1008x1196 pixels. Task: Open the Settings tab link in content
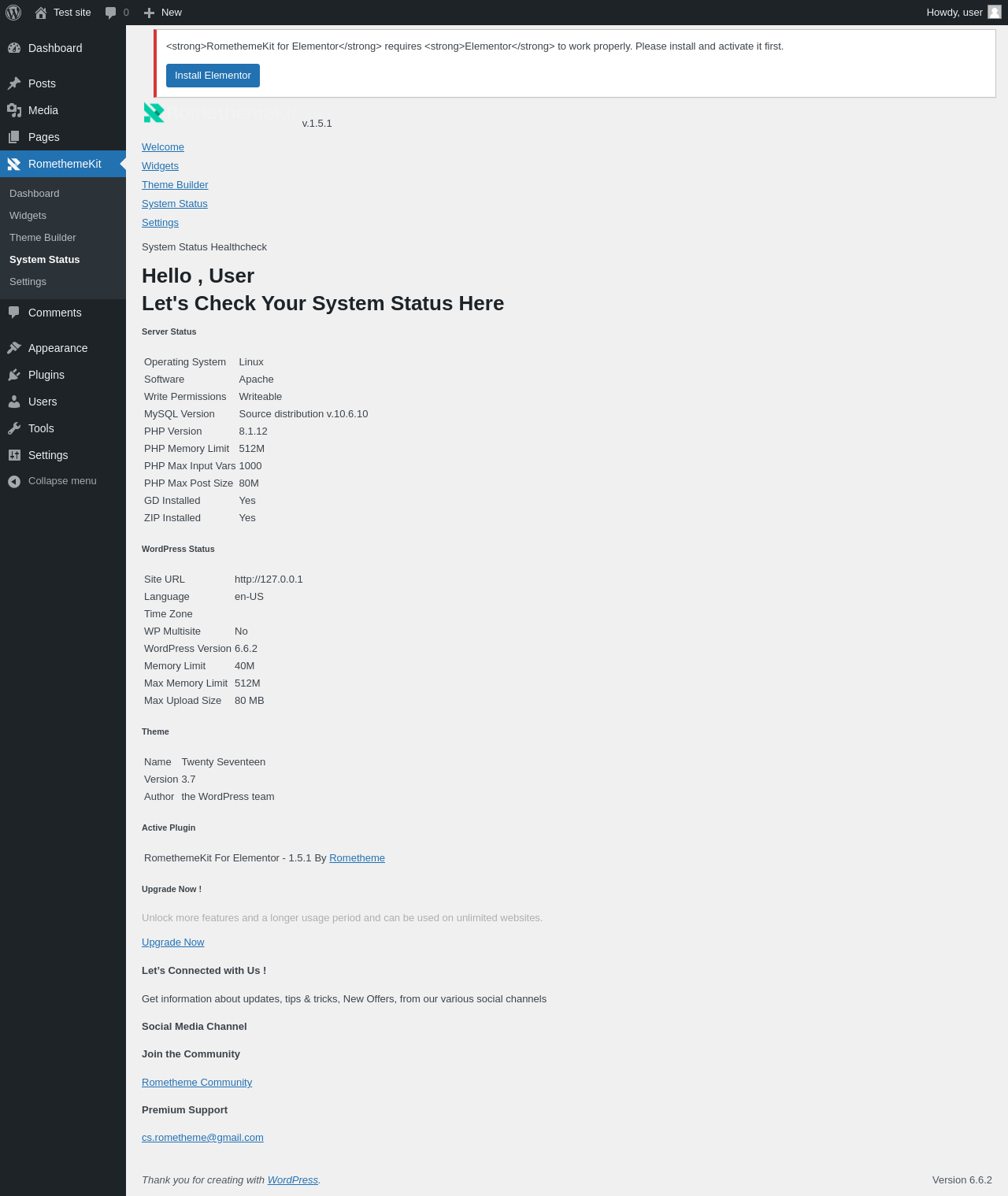(x=160, y=223)
